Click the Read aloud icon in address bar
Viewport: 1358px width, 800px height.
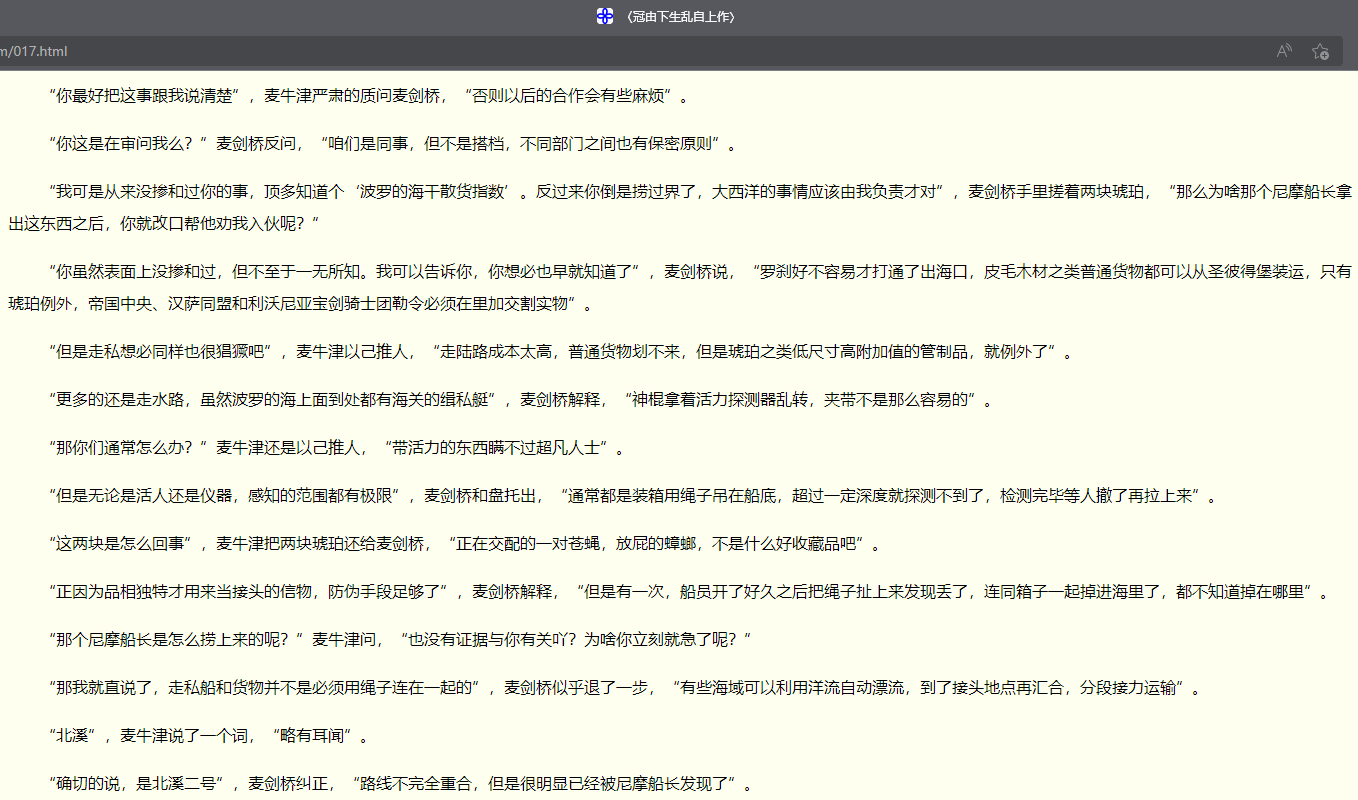[1285, 51]
